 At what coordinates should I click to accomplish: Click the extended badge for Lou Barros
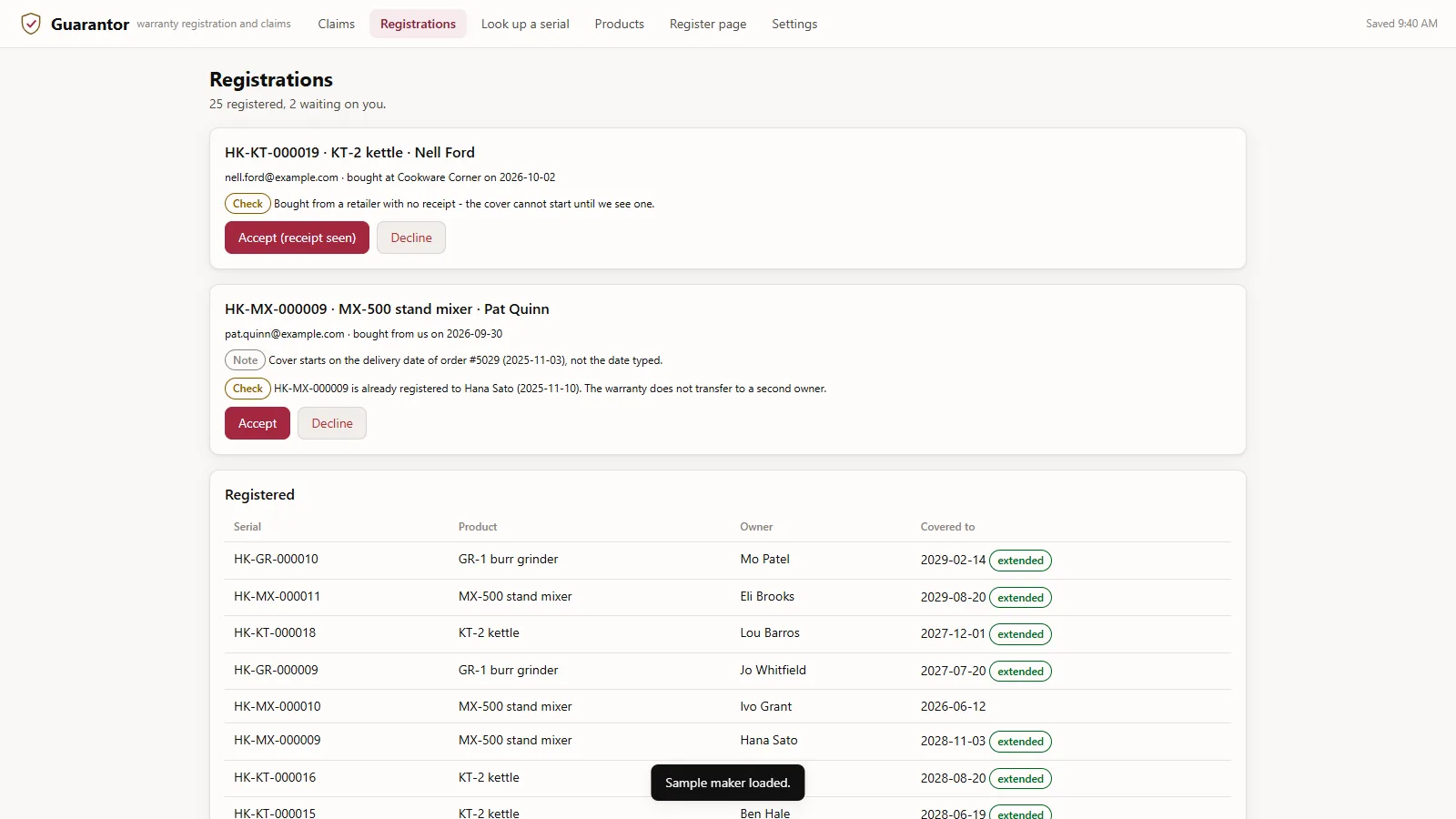1020,634
